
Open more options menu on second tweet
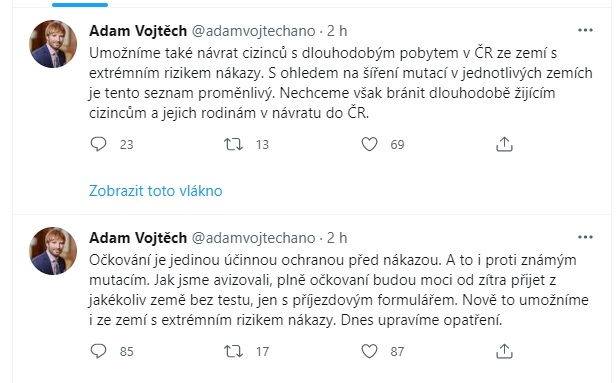[585, 237]
